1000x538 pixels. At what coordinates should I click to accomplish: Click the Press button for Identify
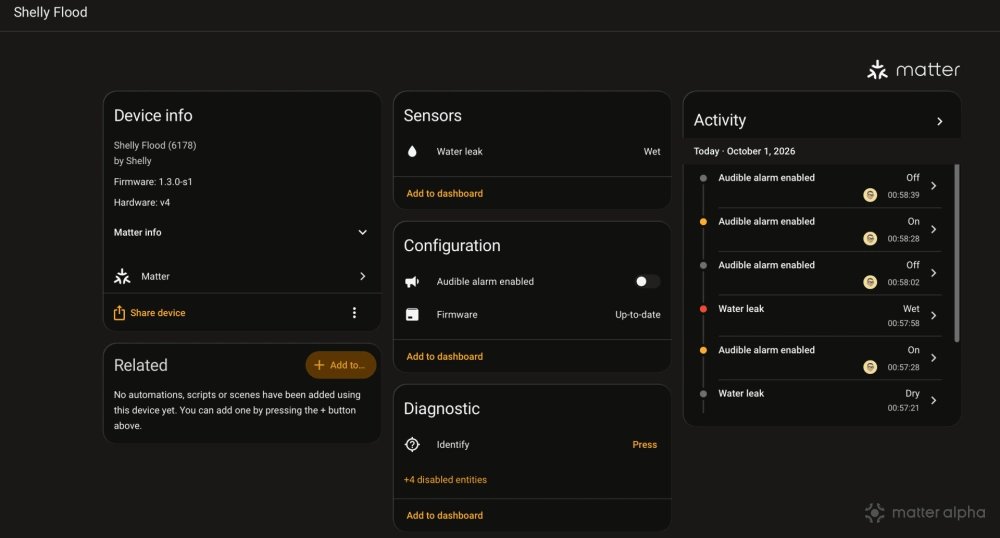tap(644, 445)
